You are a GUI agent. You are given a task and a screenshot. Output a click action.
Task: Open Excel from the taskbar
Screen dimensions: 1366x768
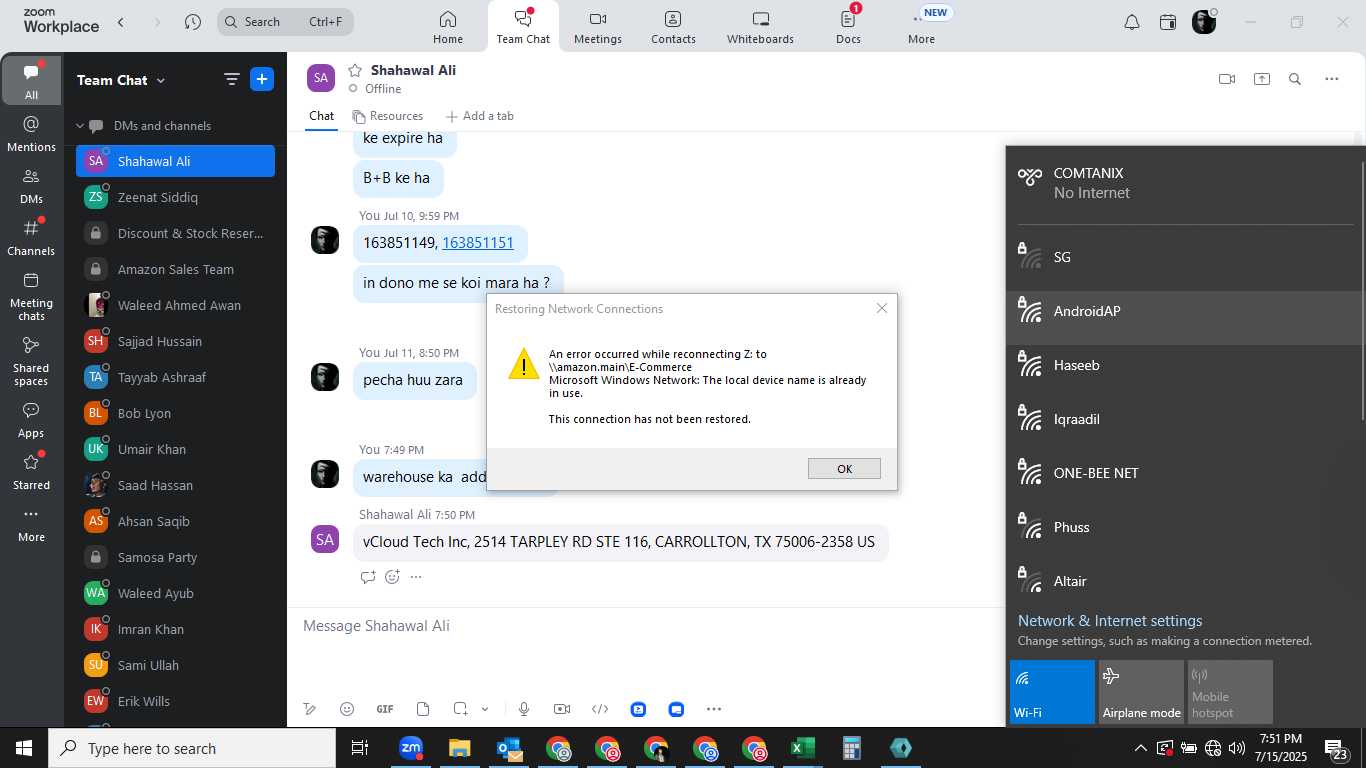point(802,748)
